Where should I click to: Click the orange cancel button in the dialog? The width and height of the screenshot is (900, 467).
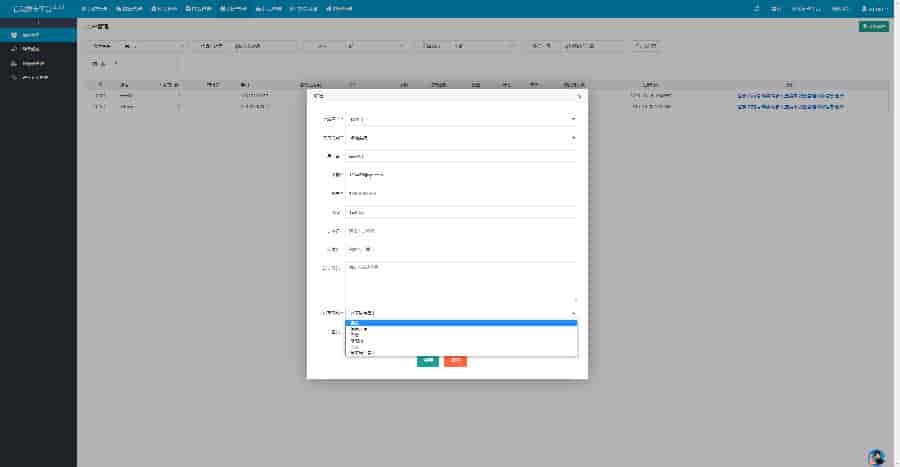point(455,360)
